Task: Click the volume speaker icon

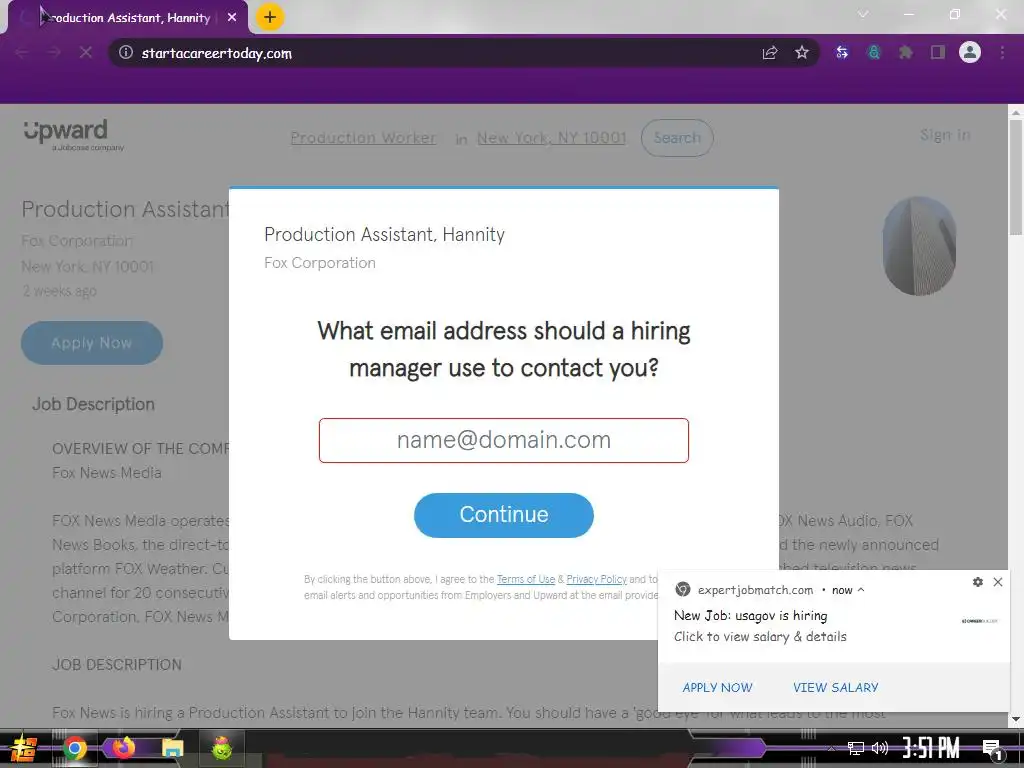Action: click(880, 748)
